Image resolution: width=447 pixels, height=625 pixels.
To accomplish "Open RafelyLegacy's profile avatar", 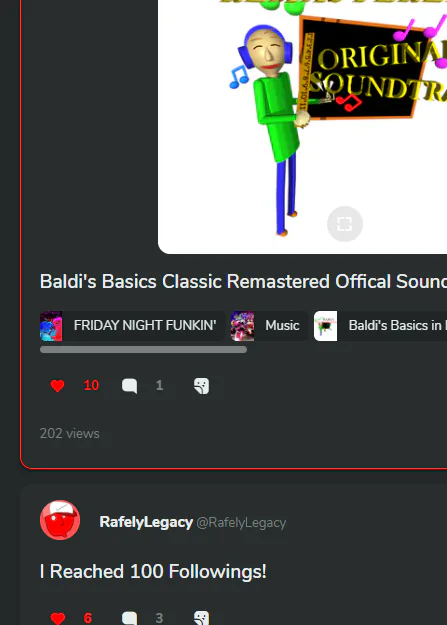I will 60,520.
